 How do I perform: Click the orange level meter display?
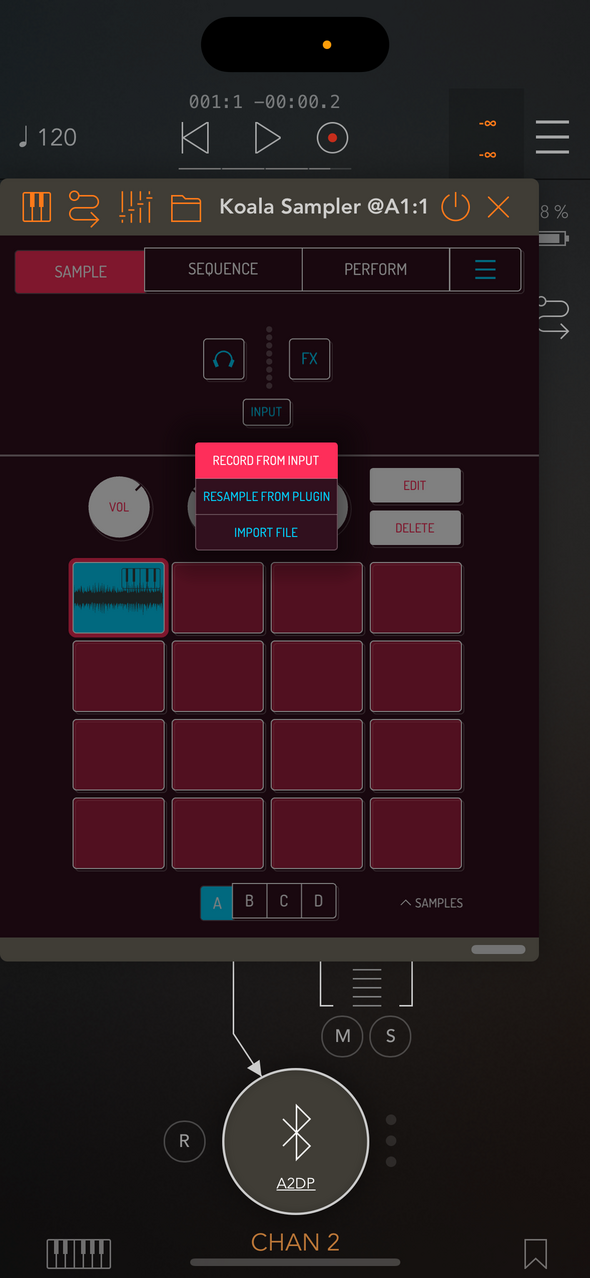tap(487, 138)
